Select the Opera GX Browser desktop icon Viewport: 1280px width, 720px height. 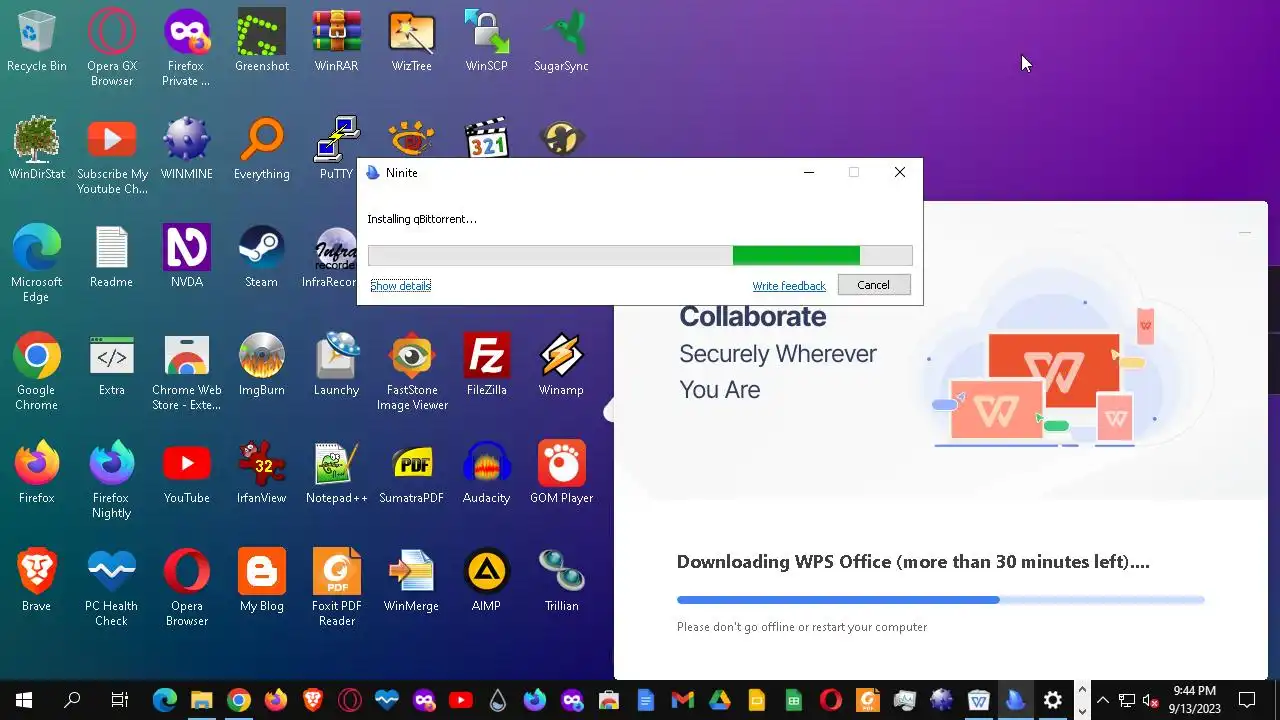[x=112, y=49]
